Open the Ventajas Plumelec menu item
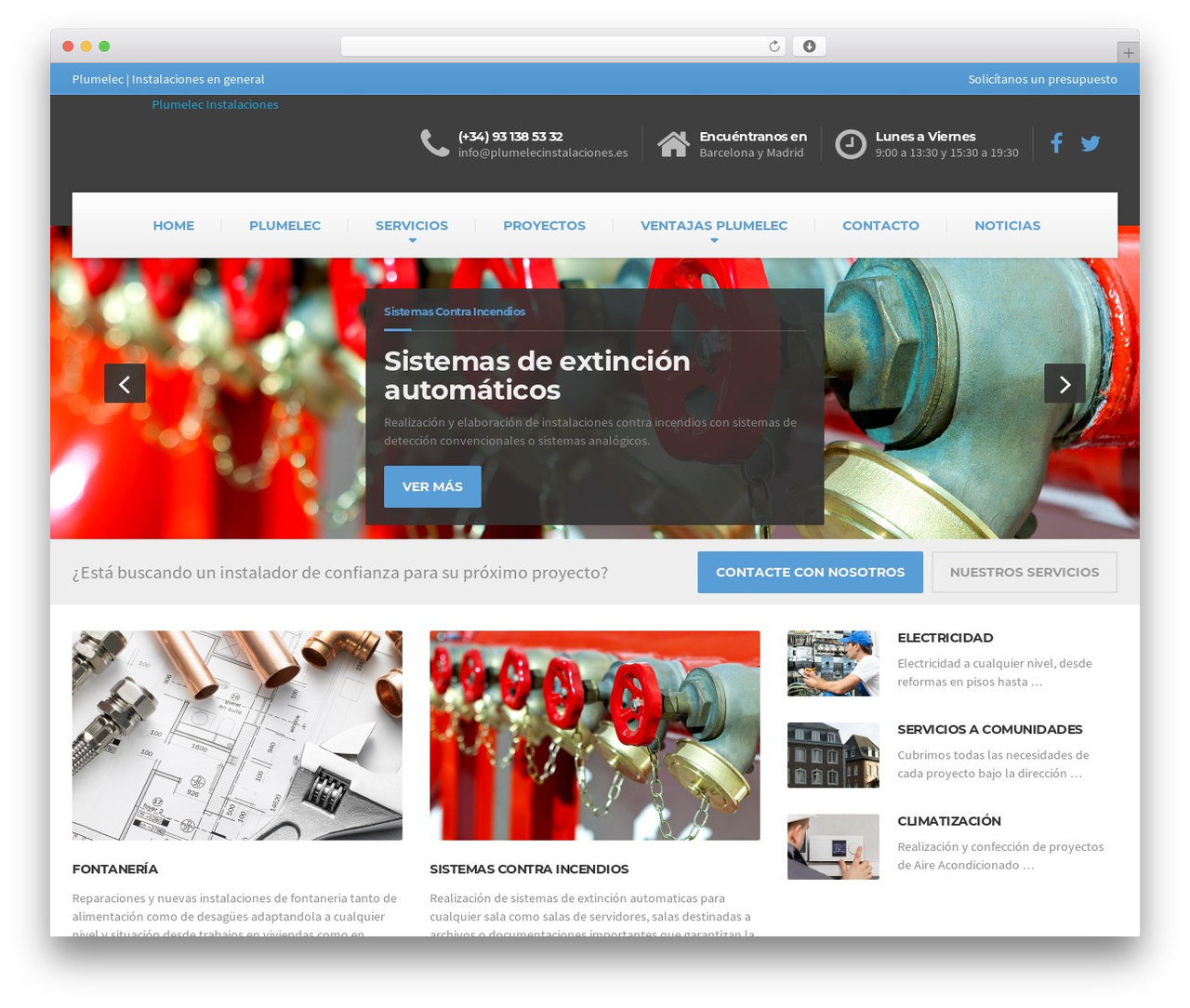Viewport: 1190px width, 1008px height. [714, 225]
